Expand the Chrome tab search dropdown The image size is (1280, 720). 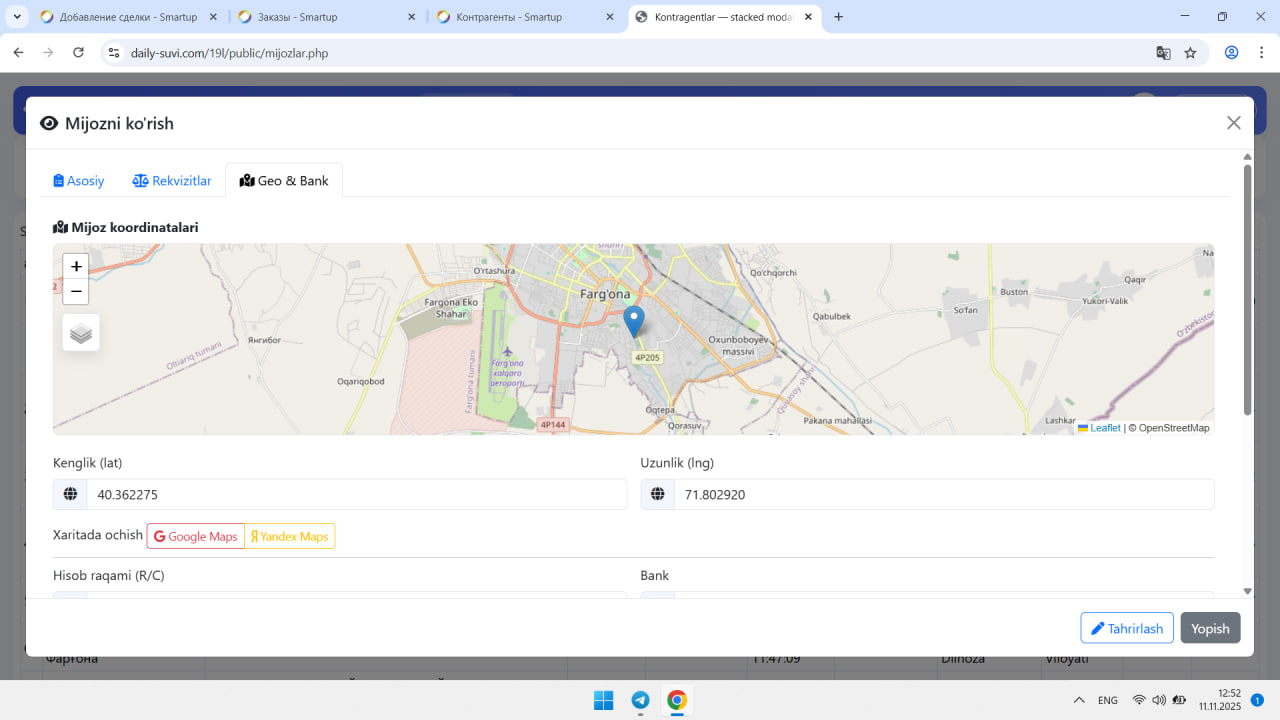[x=17, y=17]
